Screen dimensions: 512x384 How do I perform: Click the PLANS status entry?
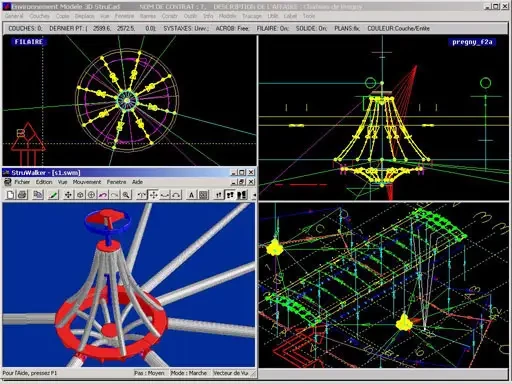click(x=347, y=29)
